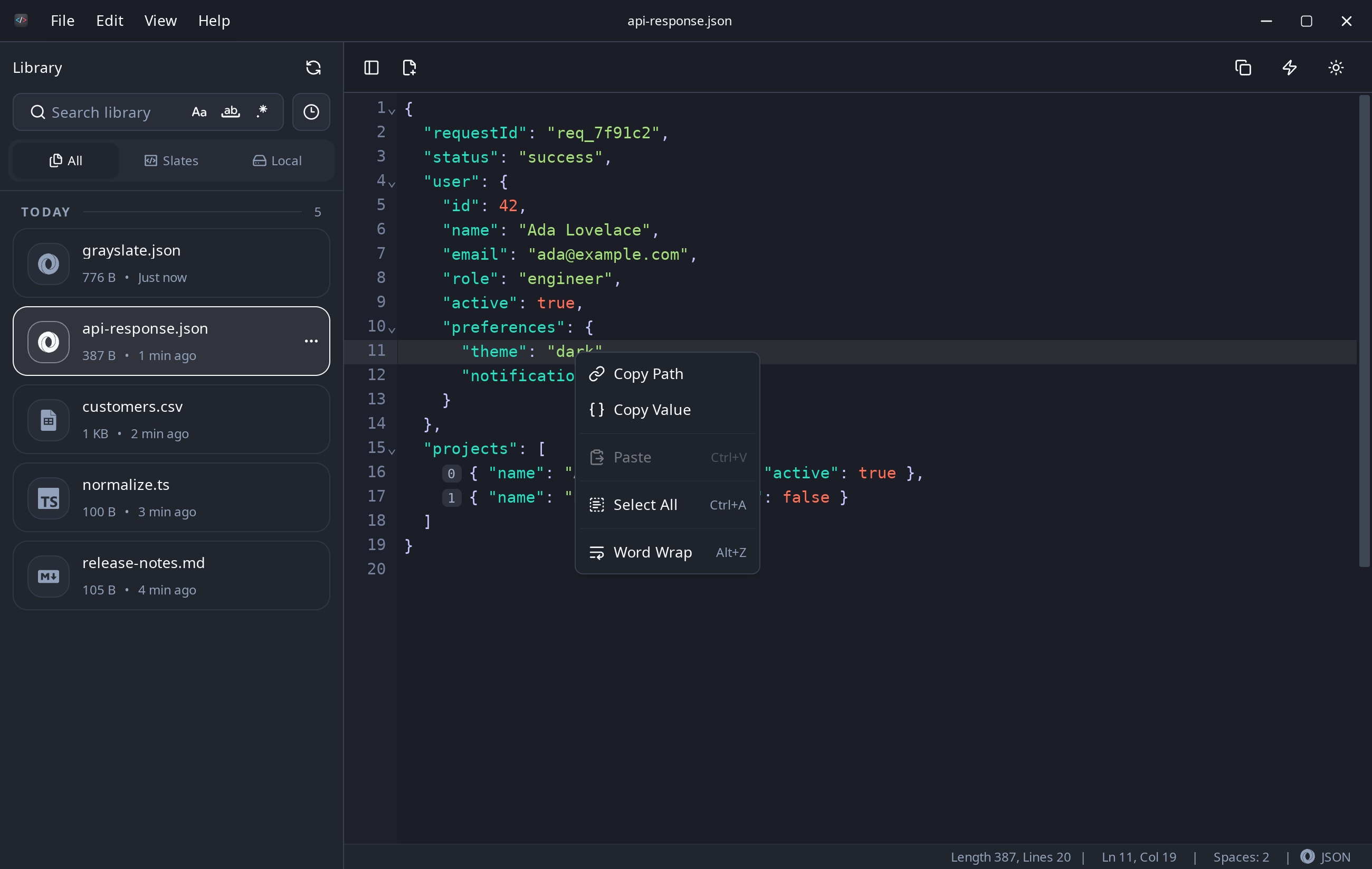The image size is (1372, 869).
Task: Click the disabled Paste context menu entry
Action: tap(667, 457)
